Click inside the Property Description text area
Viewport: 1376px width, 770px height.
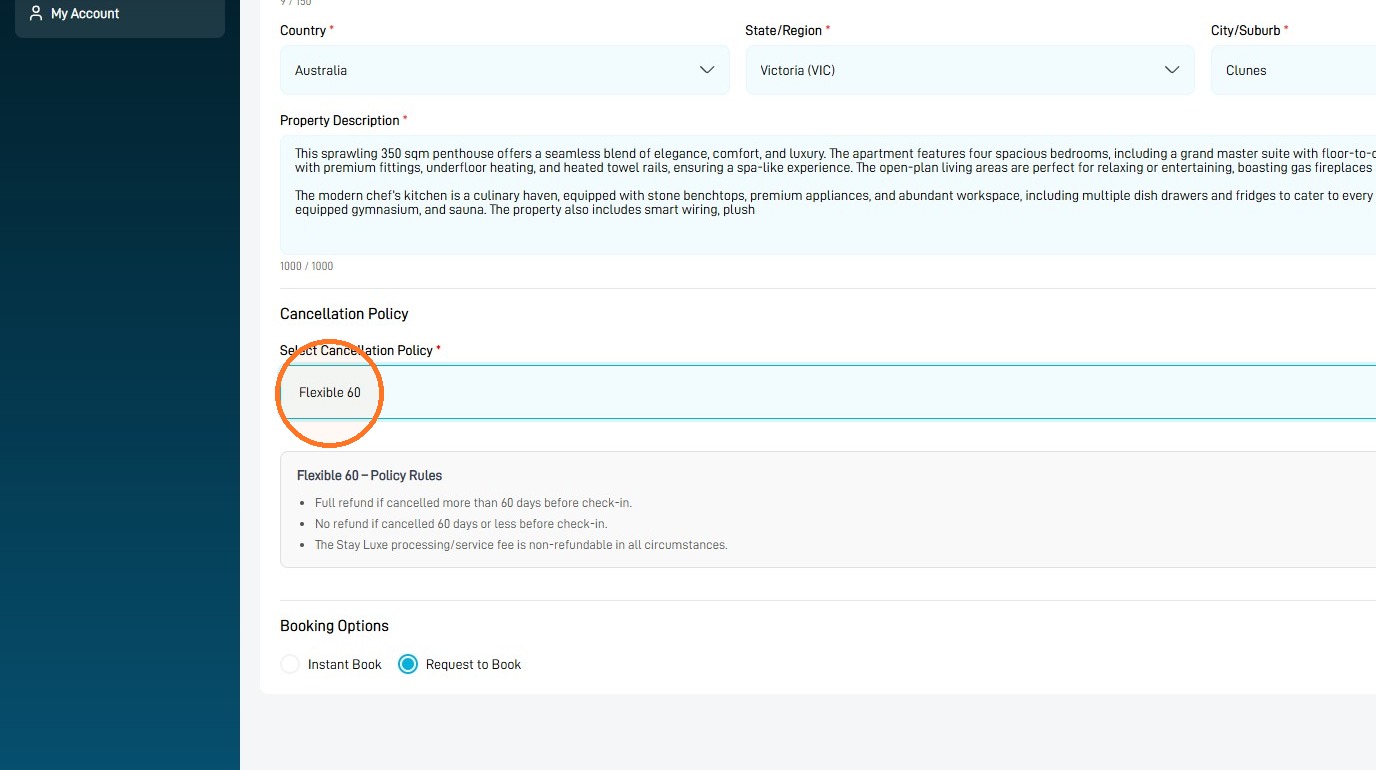pyautogui.click(x=828, y=195)
